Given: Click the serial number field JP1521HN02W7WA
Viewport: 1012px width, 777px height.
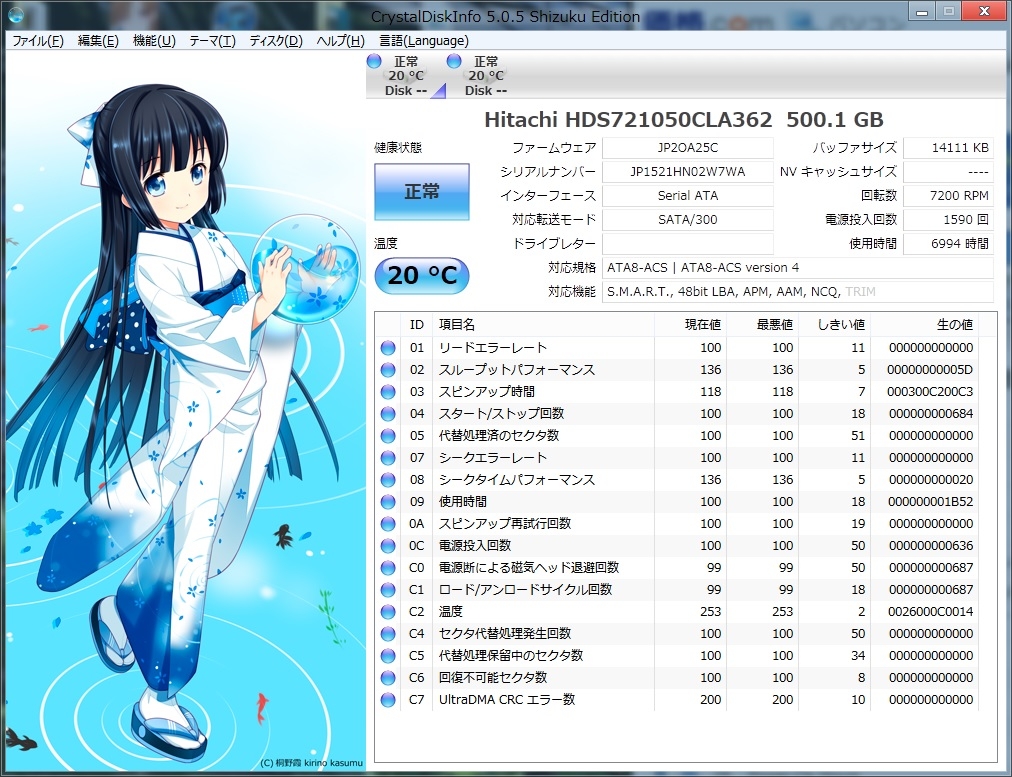Looking at the screenshot, I should coord(687,172).
